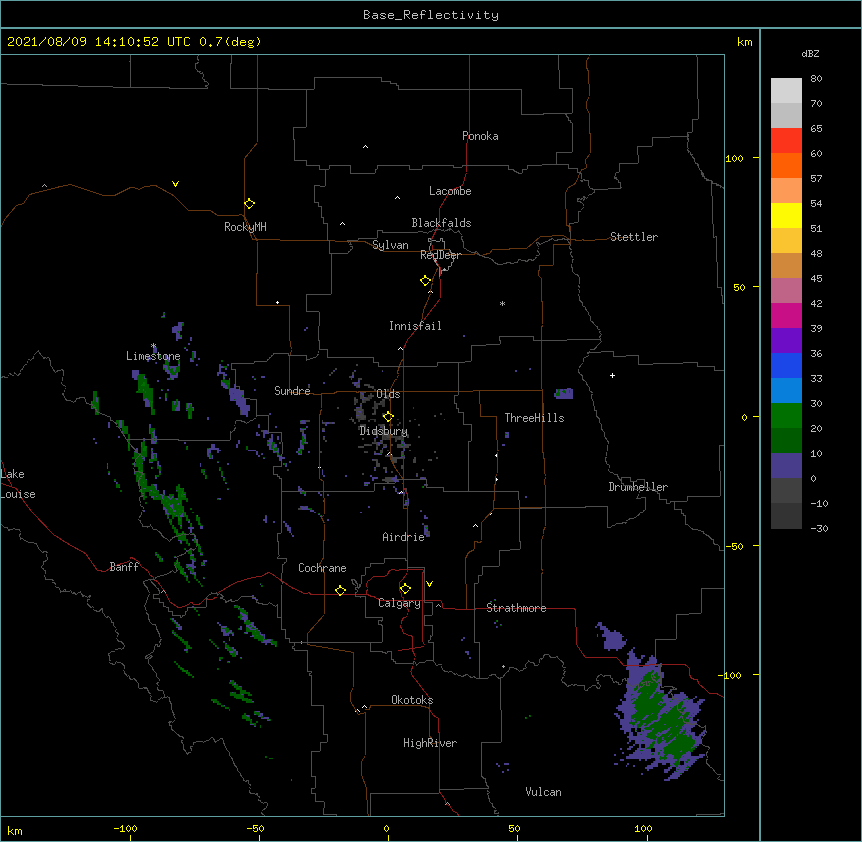The height and width of the screenshot is (842, 862).
Task: Click the -30 value in dBZ legend
Action: [819, 528]
